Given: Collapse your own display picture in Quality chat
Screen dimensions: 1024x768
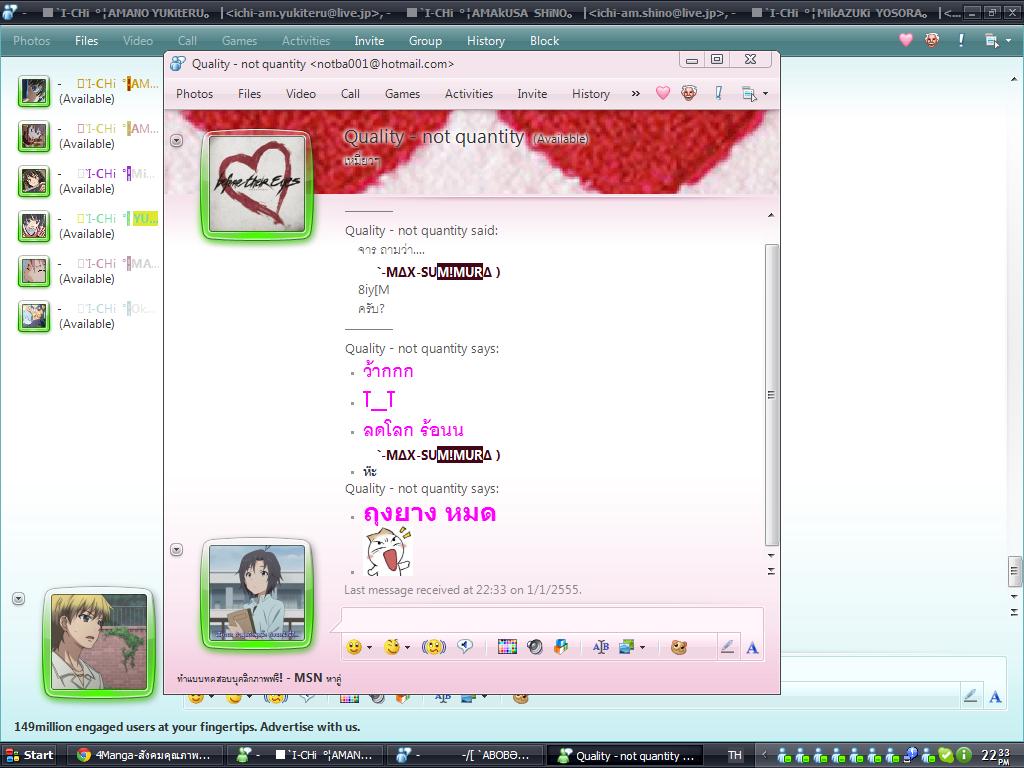Looking at the screenshot, I should pos(176,550).
